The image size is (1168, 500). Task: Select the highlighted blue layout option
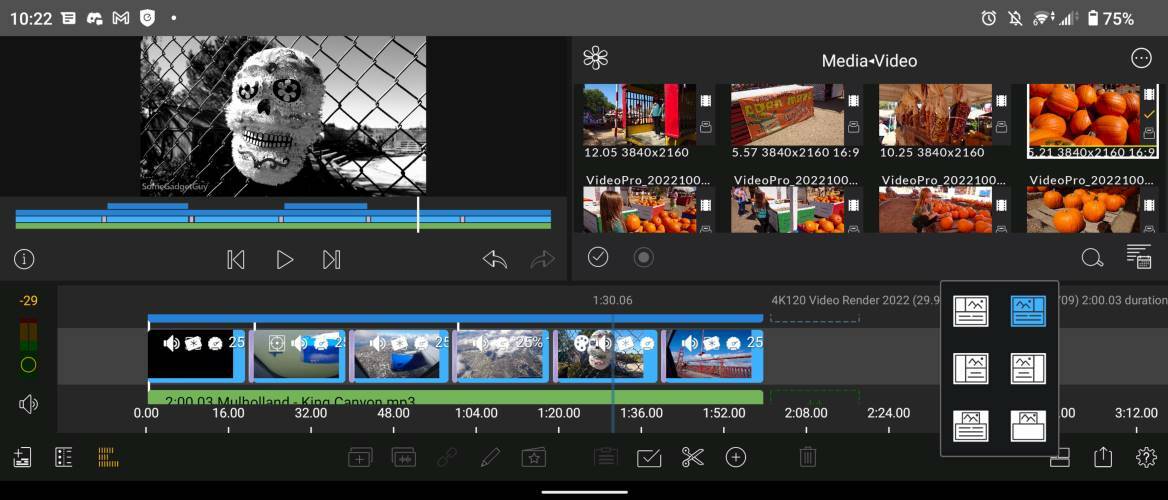pyautogui.click(x=1027, y=311)
